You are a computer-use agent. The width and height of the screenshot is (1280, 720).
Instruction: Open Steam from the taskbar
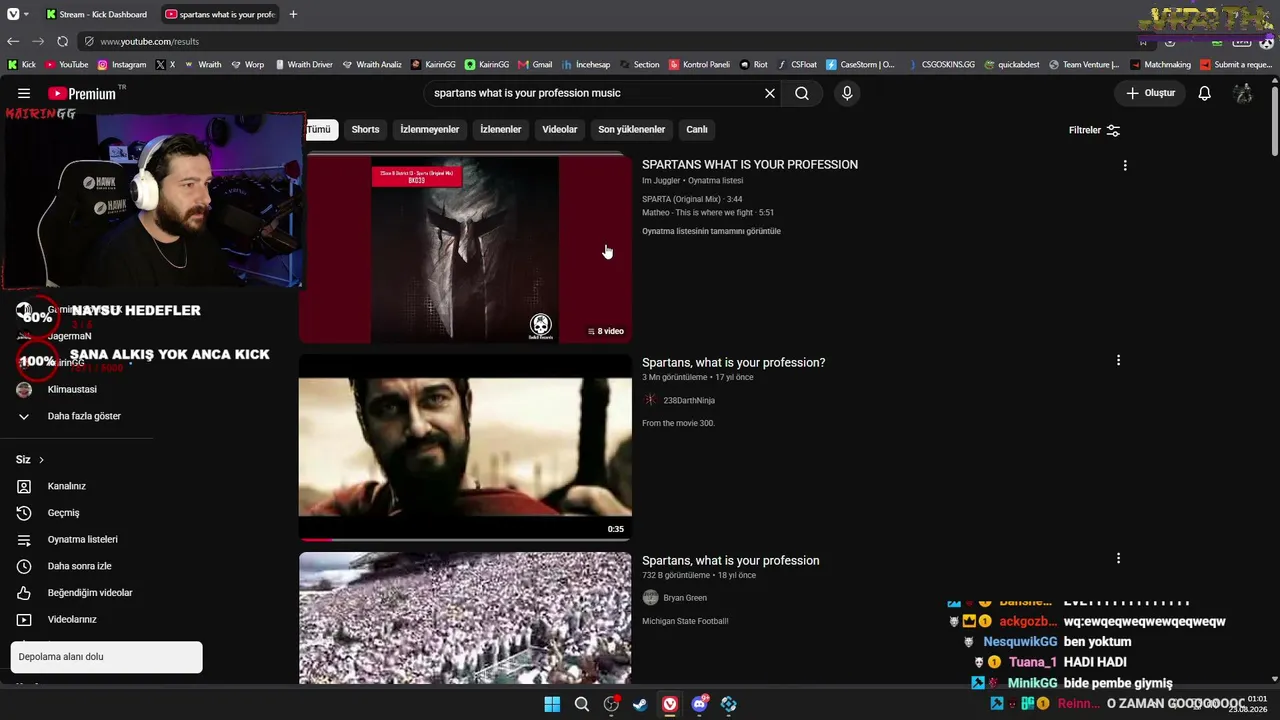(640, 704)
